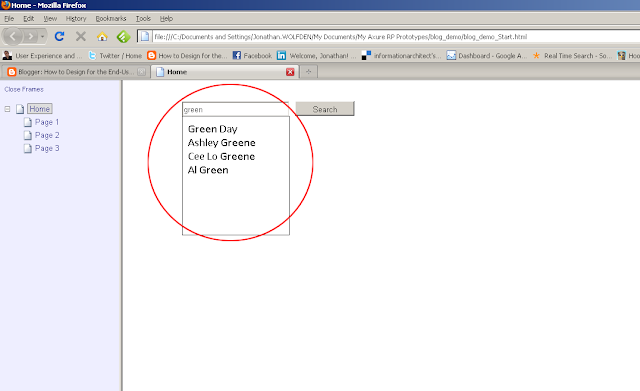Screen dimensions: 640x391
Task: Click the page icon in the address bar
Action: [144, 36]
